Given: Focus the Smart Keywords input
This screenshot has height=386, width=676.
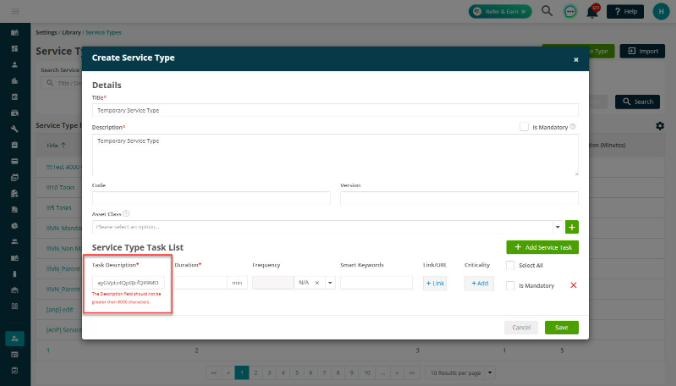Looking at the screenshot, I should click(x=376, y=283).
